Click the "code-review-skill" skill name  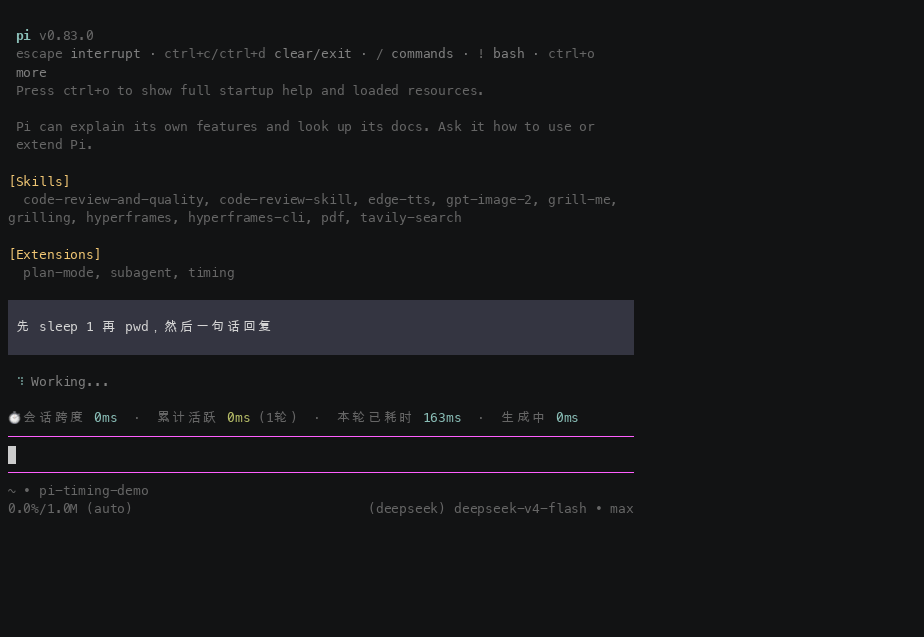pyautogui.click(x=286, y=200)
